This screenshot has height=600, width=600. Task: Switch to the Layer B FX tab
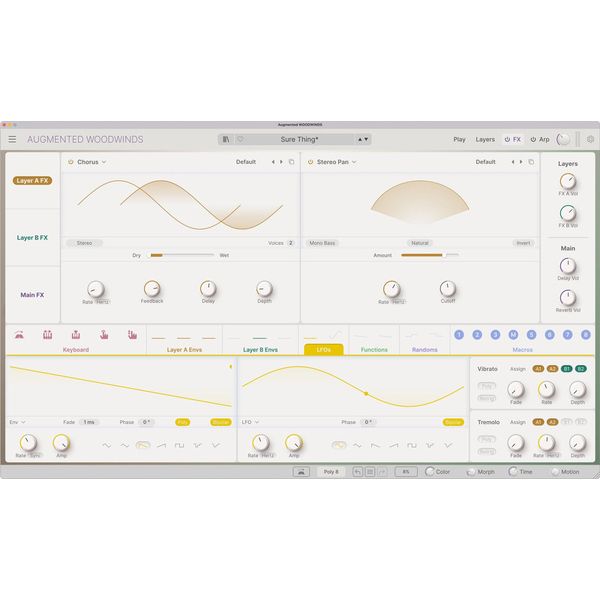tap(32, 238)
